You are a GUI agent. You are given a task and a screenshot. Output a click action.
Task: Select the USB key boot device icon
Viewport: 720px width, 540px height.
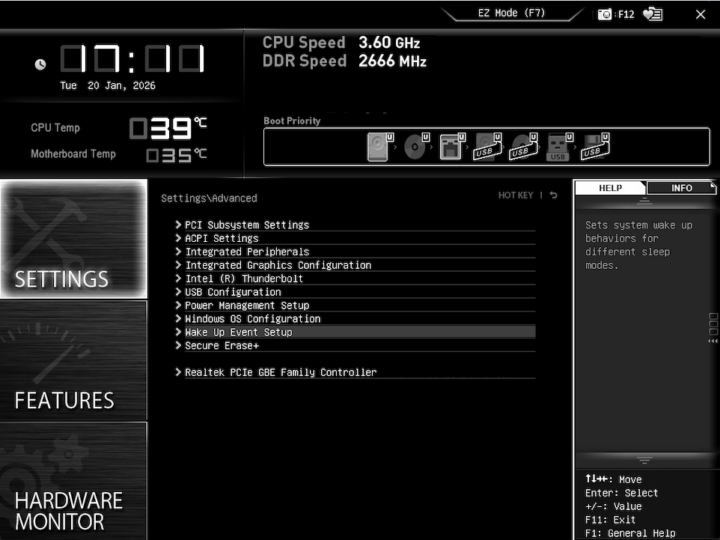558,147
